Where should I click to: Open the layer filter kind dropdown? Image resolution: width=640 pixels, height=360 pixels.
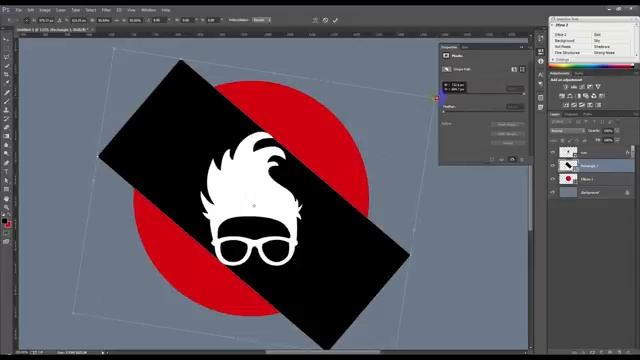[x=560, y=122]
